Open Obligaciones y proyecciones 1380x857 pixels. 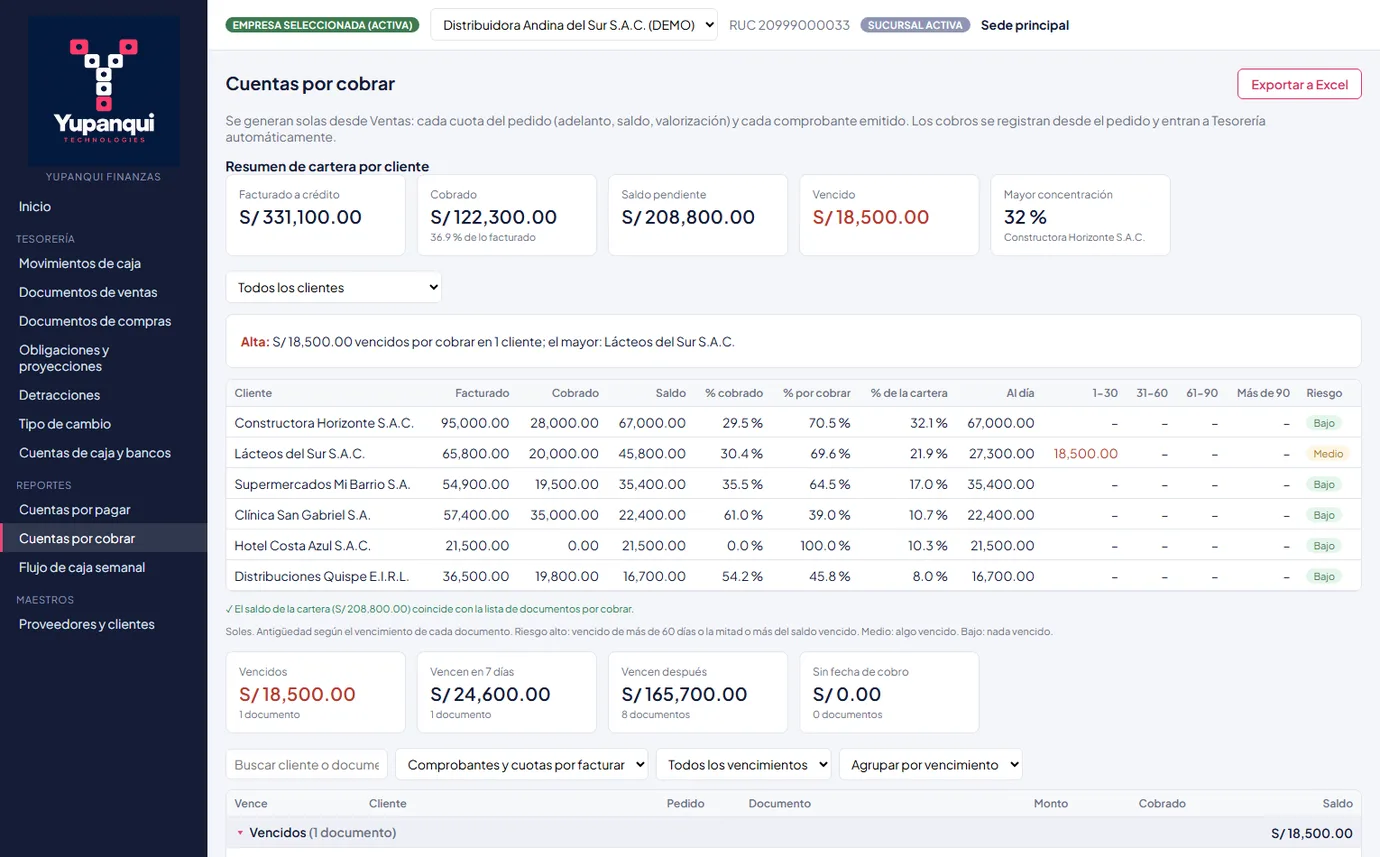coord(64,358)
